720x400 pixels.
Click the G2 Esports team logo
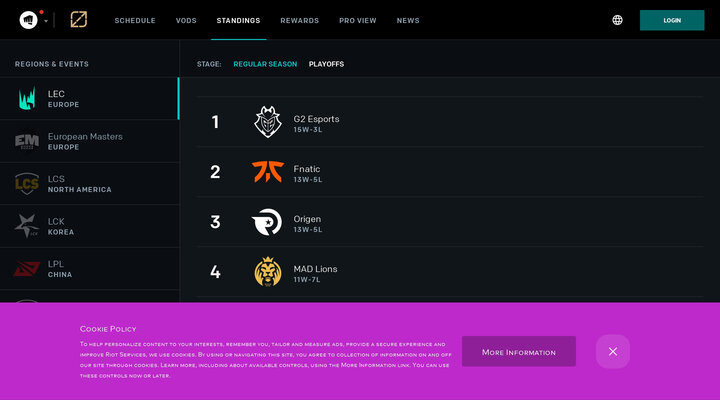pos(268,122)
